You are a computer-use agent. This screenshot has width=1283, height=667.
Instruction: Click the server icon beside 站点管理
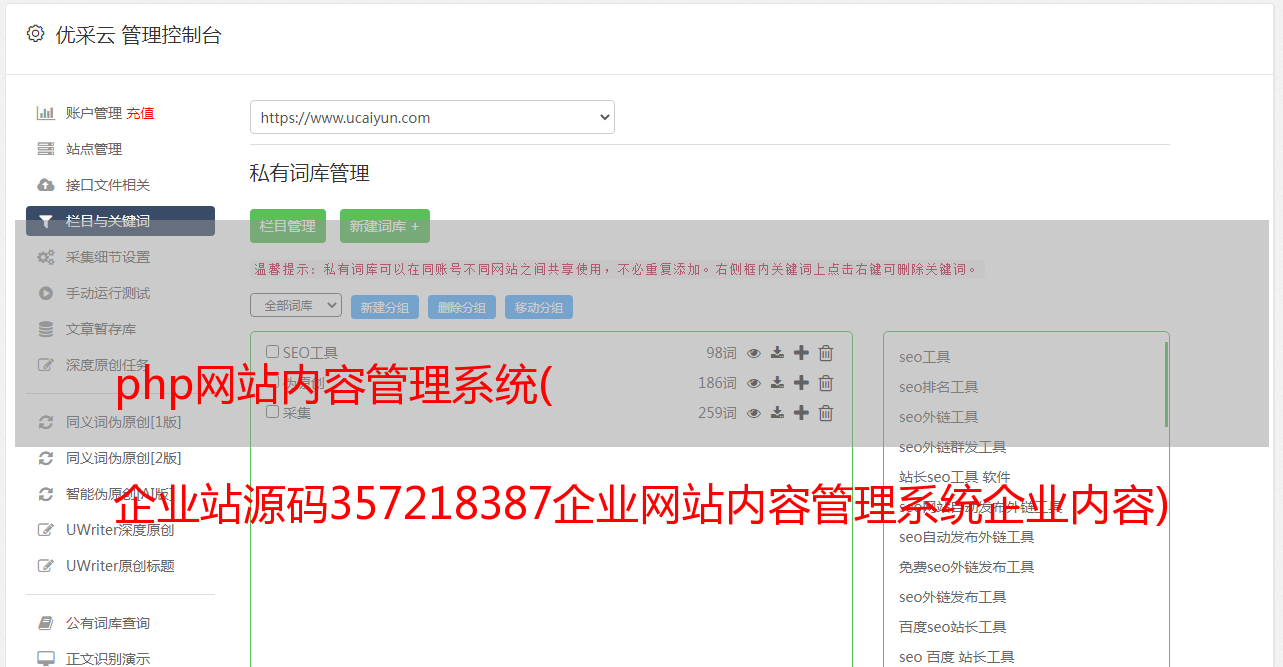coord(45,149)
